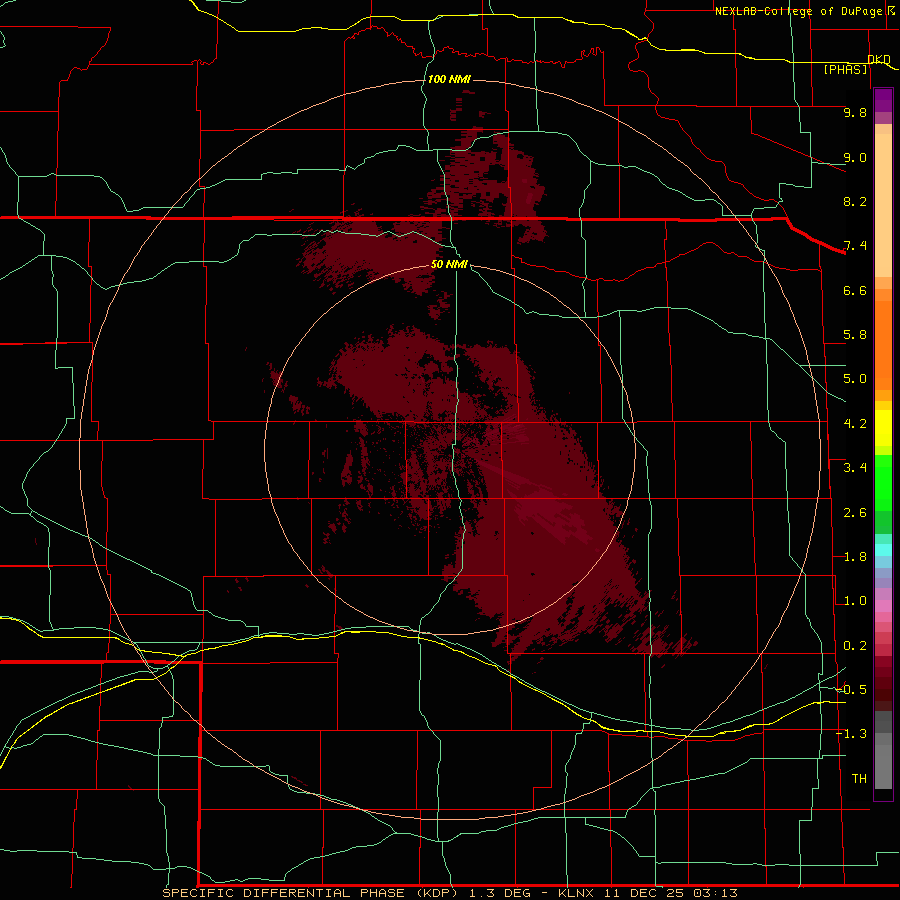Image resolution: width=900 pixels, height=900 pixels.
Task: Click the 03:13 timestamp
Action: click(x=714, y=893)
